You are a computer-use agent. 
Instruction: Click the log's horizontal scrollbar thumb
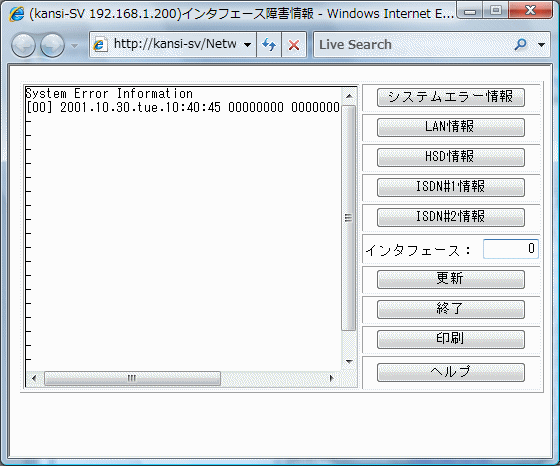tap(132, 378)
